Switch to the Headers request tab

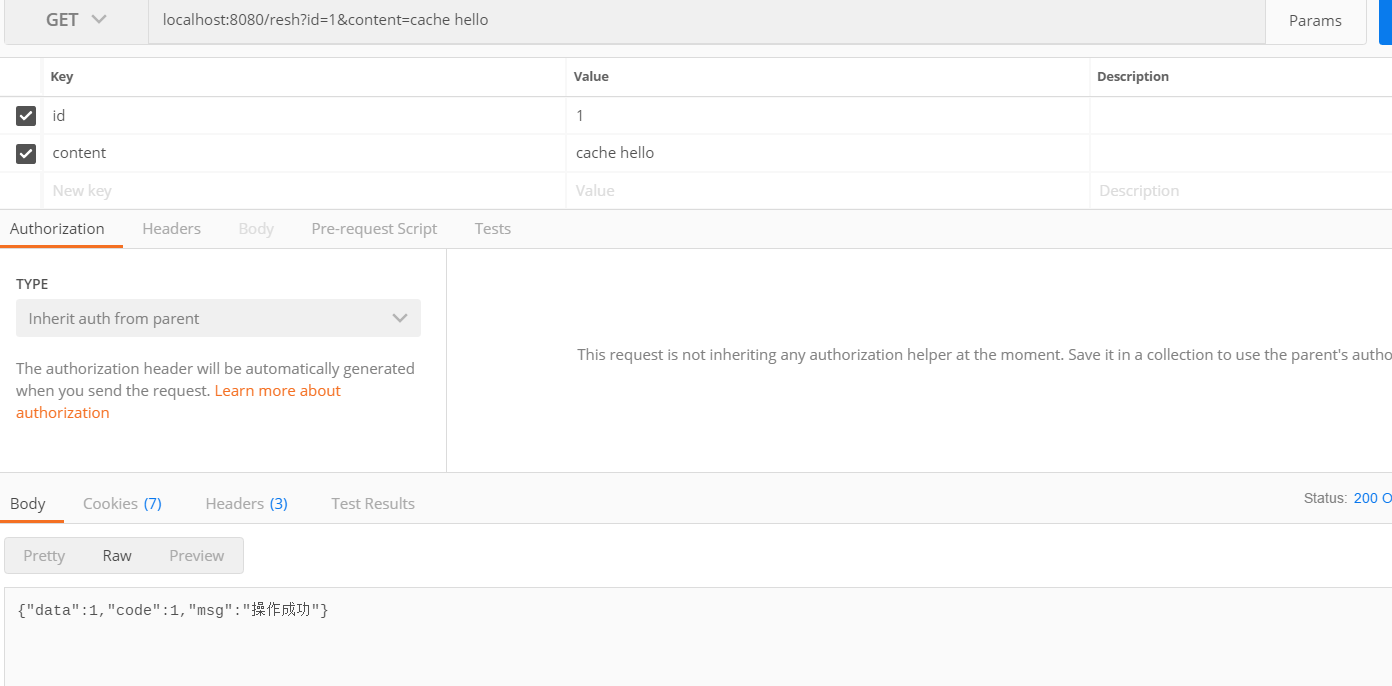(171, 228)
